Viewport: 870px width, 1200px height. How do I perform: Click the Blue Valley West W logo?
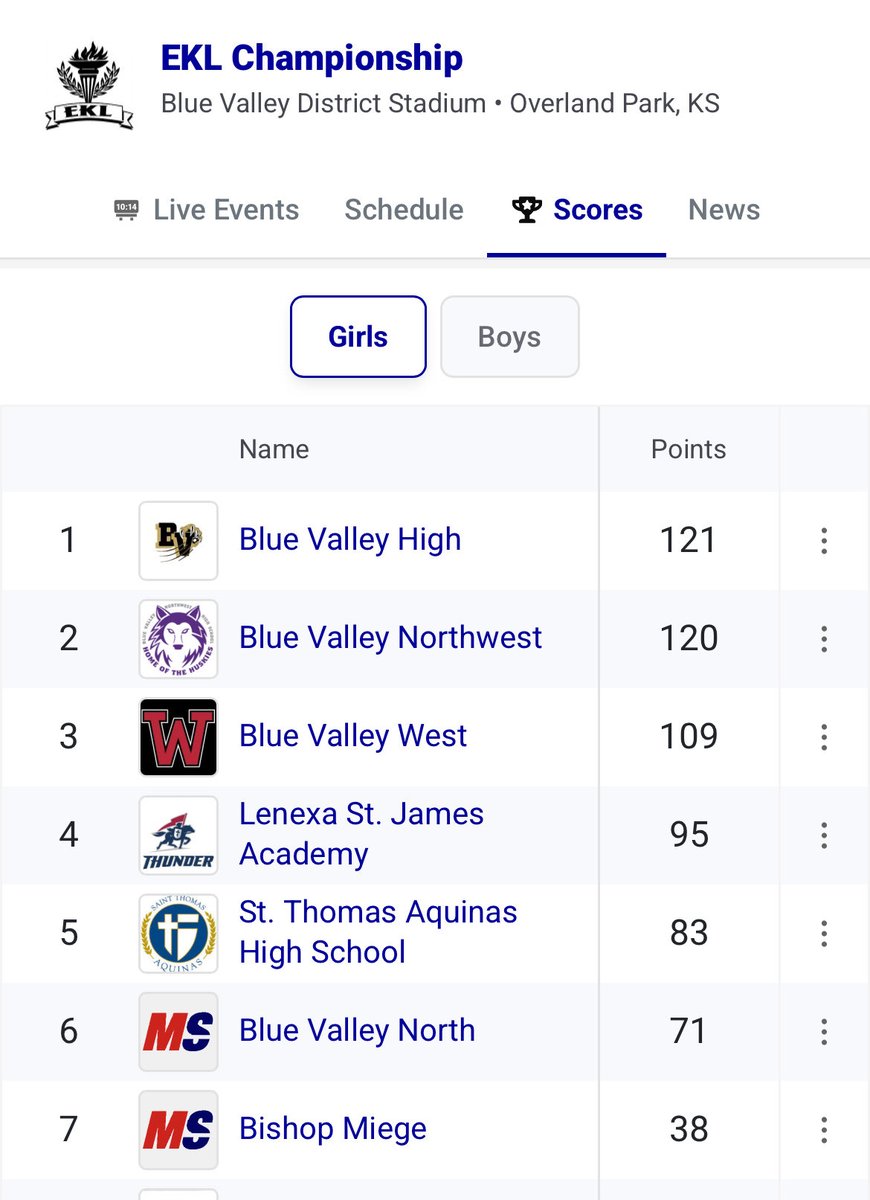pos(178,736)
